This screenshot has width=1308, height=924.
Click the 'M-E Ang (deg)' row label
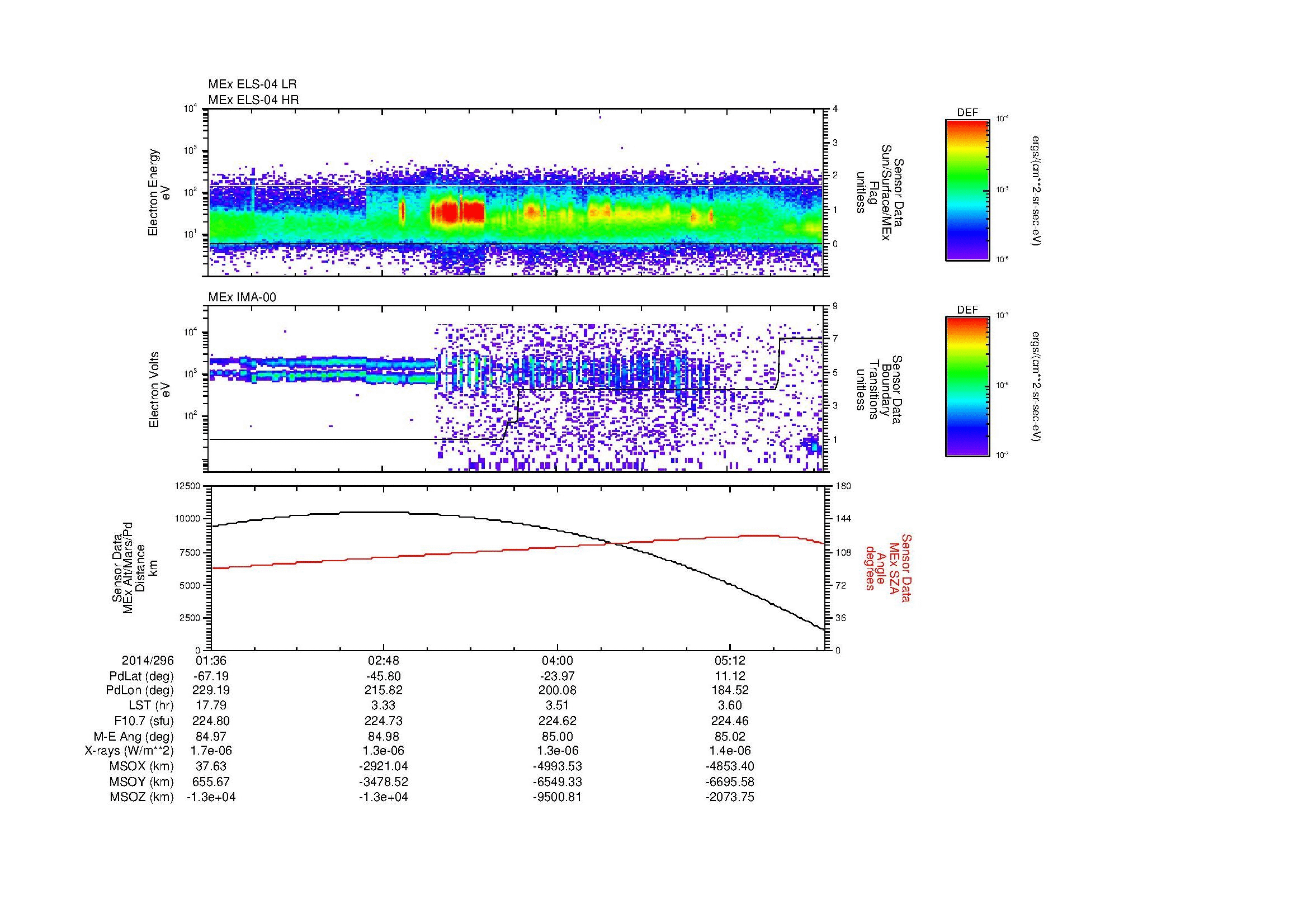click(x=134, y=736)
